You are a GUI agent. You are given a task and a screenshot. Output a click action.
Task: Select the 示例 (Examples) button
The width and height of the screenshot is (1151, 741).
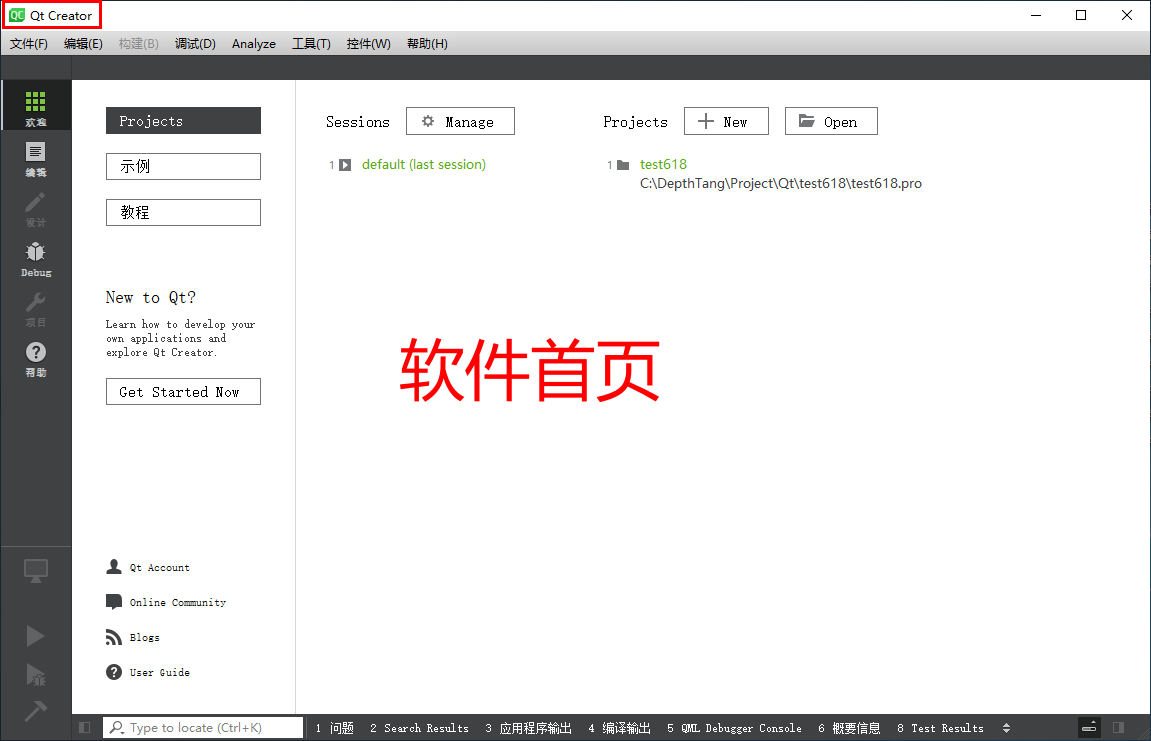(184, 166)
